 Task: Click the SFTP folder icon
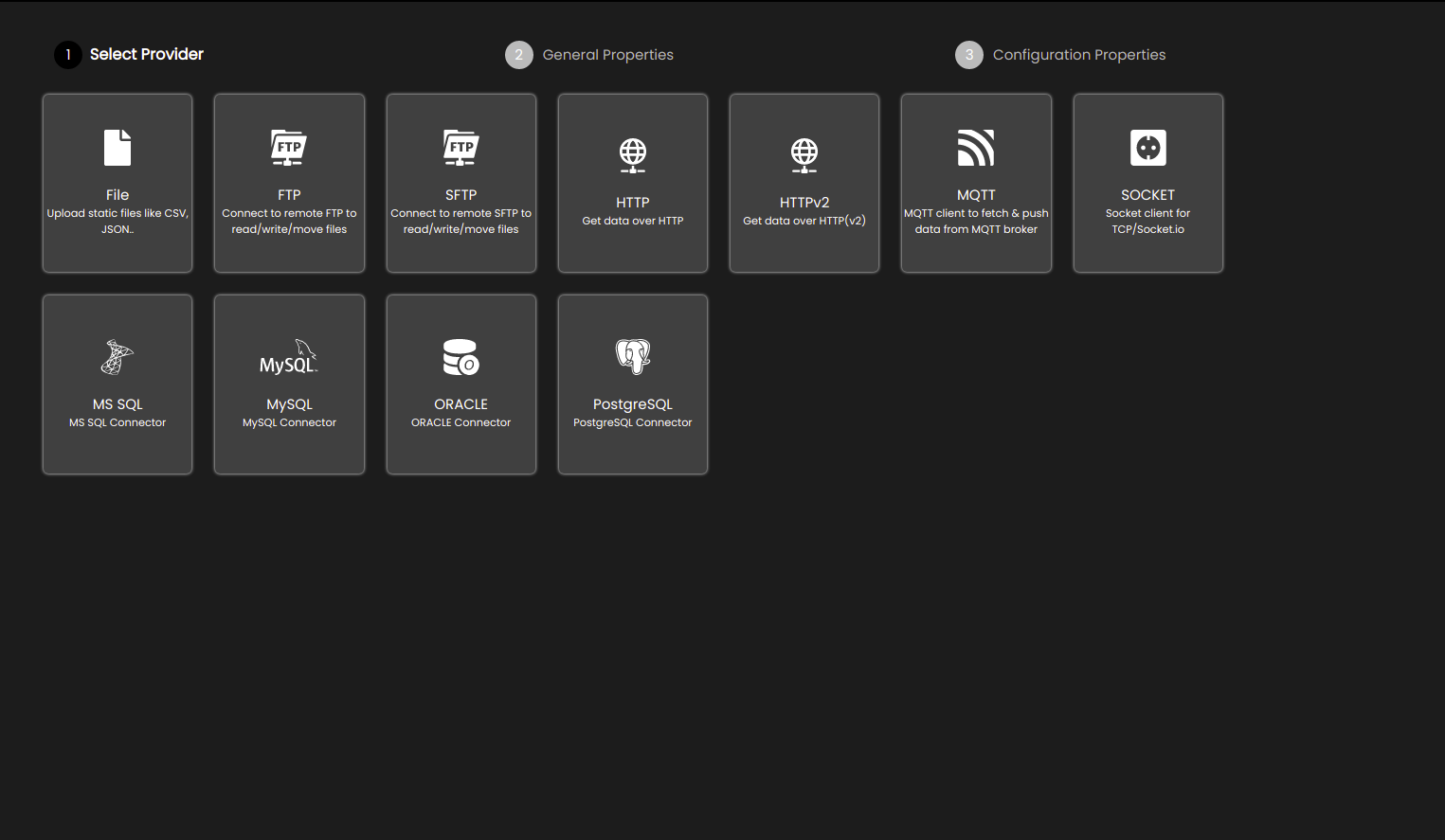tap(461, 148)
